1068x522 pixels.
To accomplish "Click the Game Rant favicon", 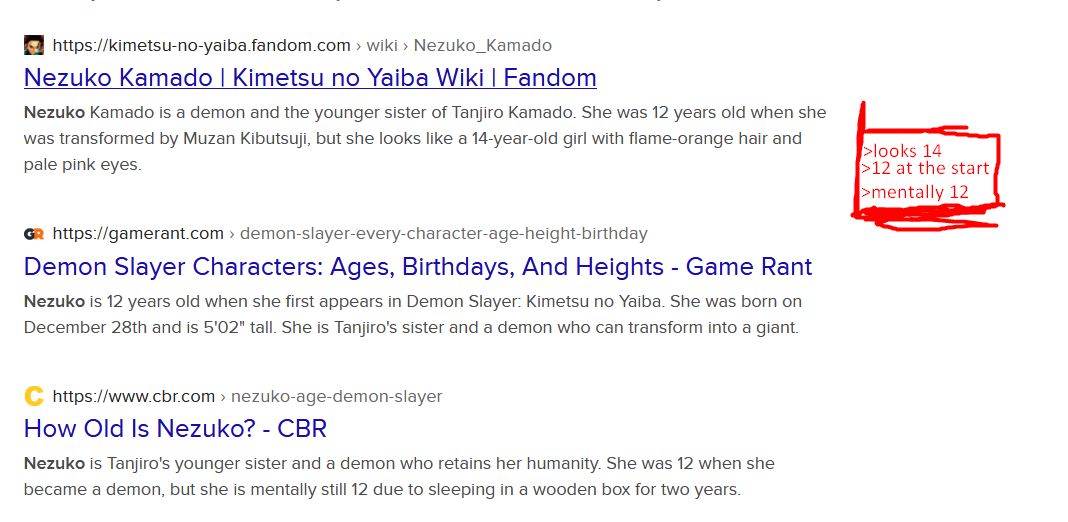I will (34, 233).
